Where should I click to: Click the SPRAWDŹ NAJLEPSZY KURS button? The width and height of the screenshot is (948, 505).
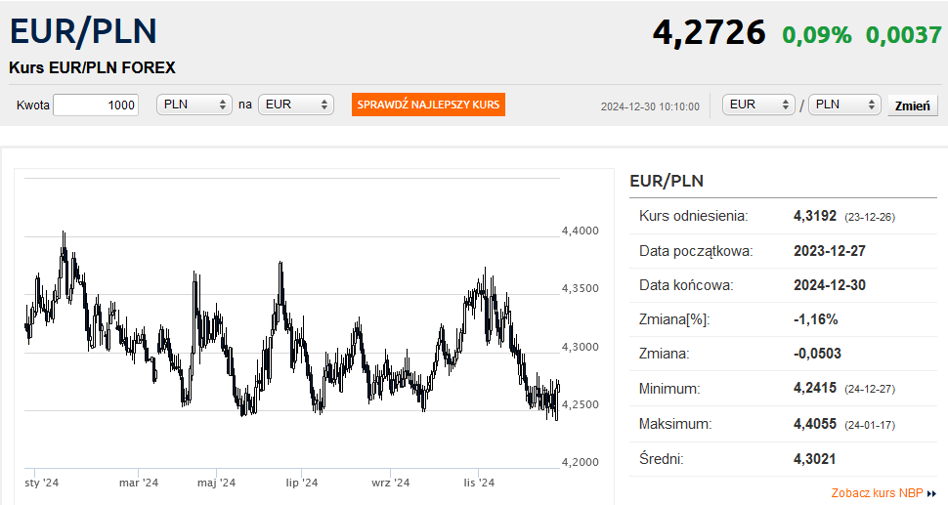(x=428, y=105)
